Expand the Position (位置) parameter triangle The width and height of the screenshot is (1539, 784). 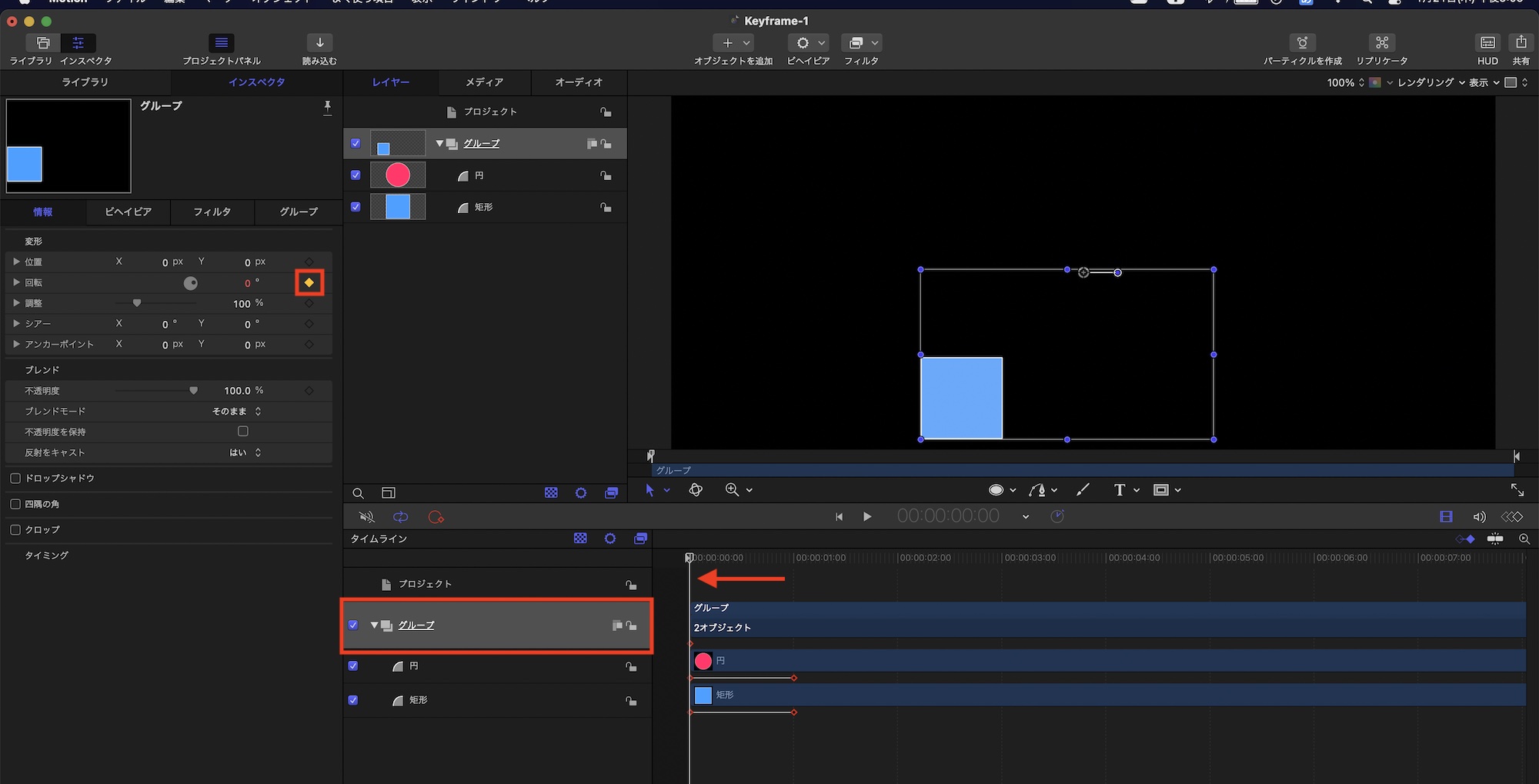16,262
